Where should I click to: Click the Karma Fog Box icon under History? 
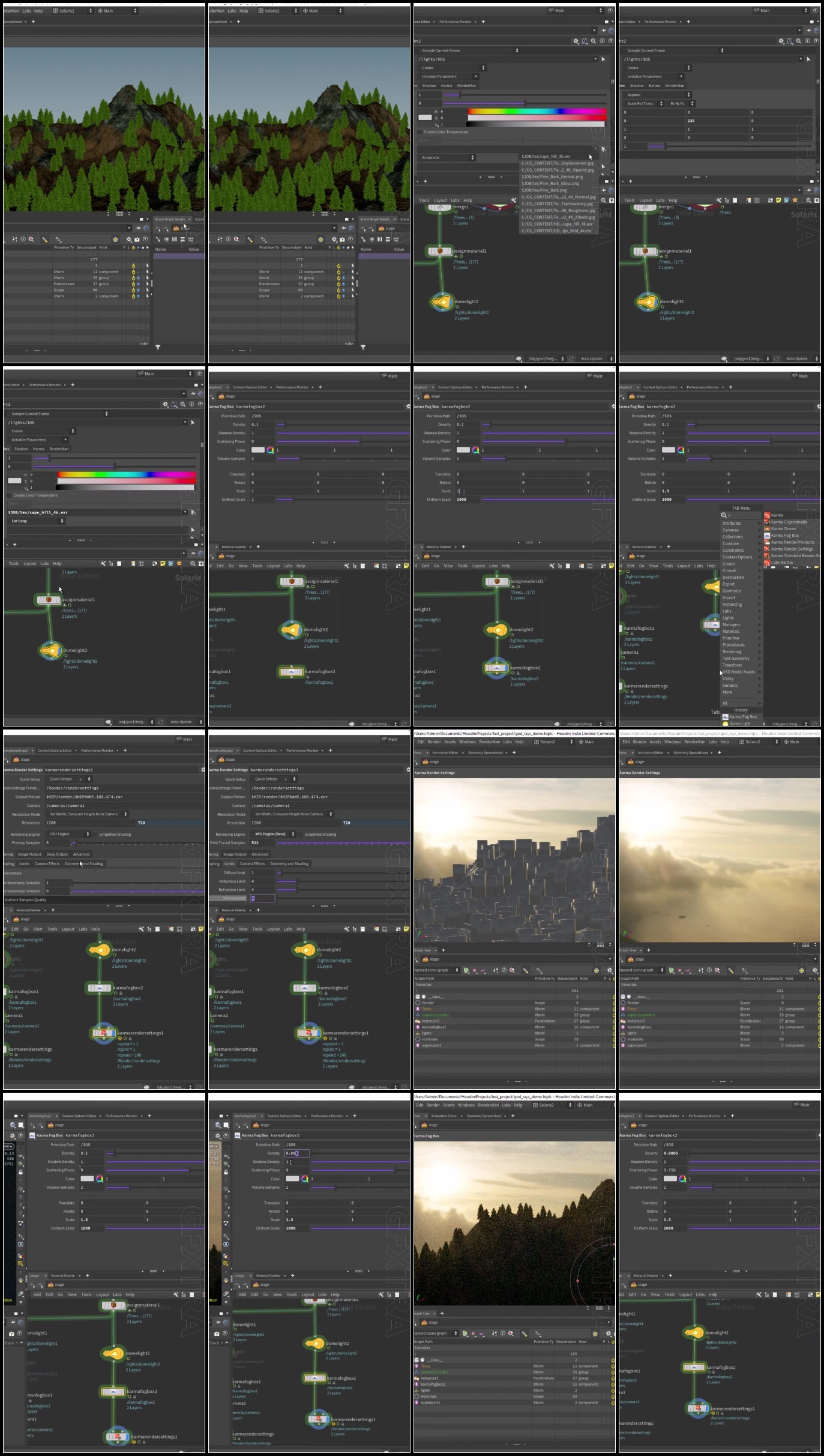tap(725, 716)
